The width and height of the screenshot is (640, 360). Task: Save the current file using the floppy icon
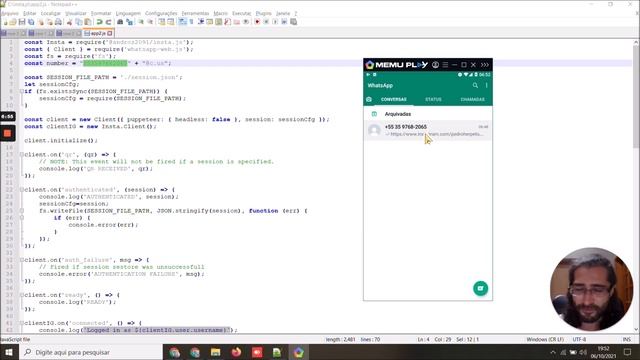tap(22, 22)
